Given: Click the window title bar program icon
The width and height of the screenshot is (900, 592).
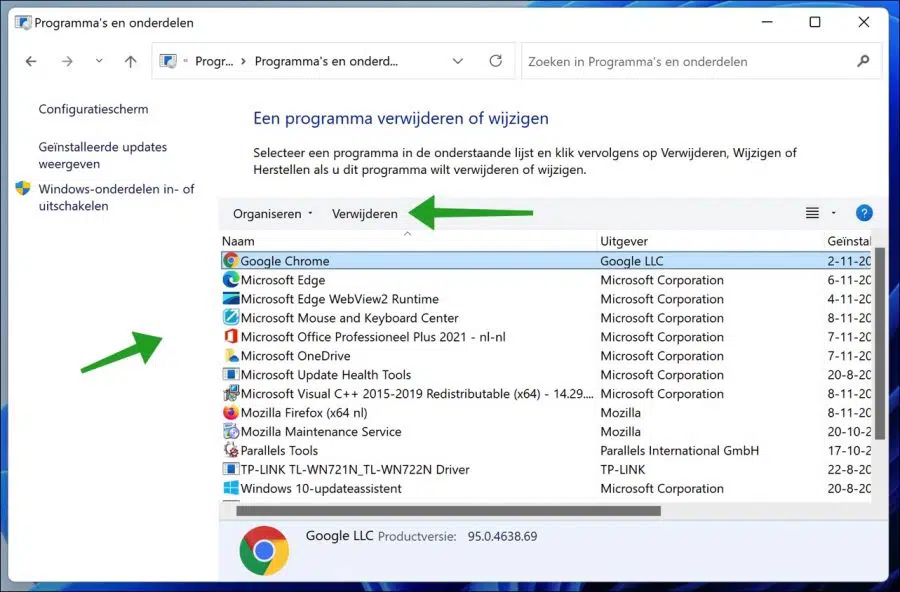Looking at the screenshot, I should pyautogui.click(x=23, y=22).
